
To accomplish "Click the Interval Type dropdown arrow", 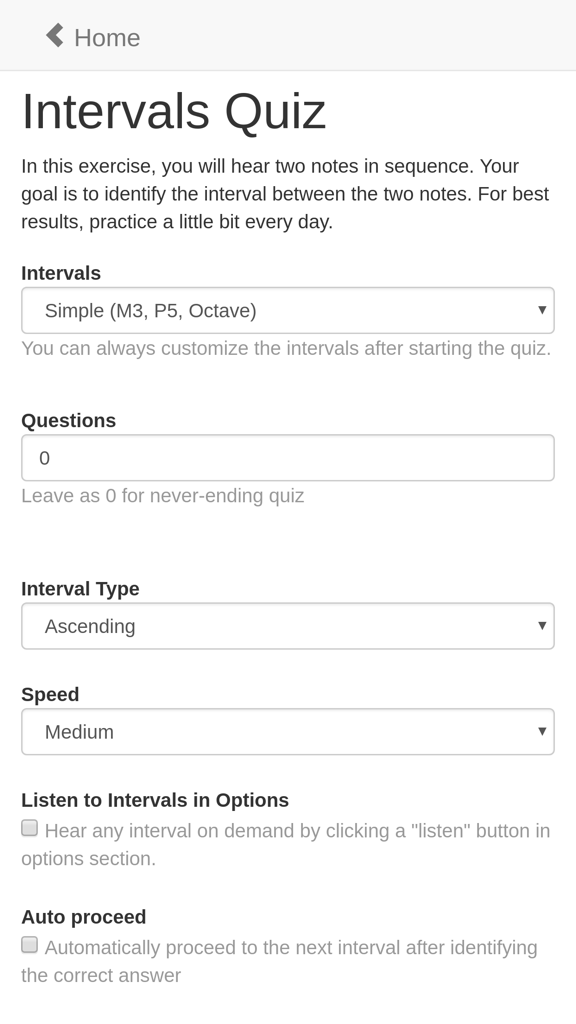I will pos(541,626).
